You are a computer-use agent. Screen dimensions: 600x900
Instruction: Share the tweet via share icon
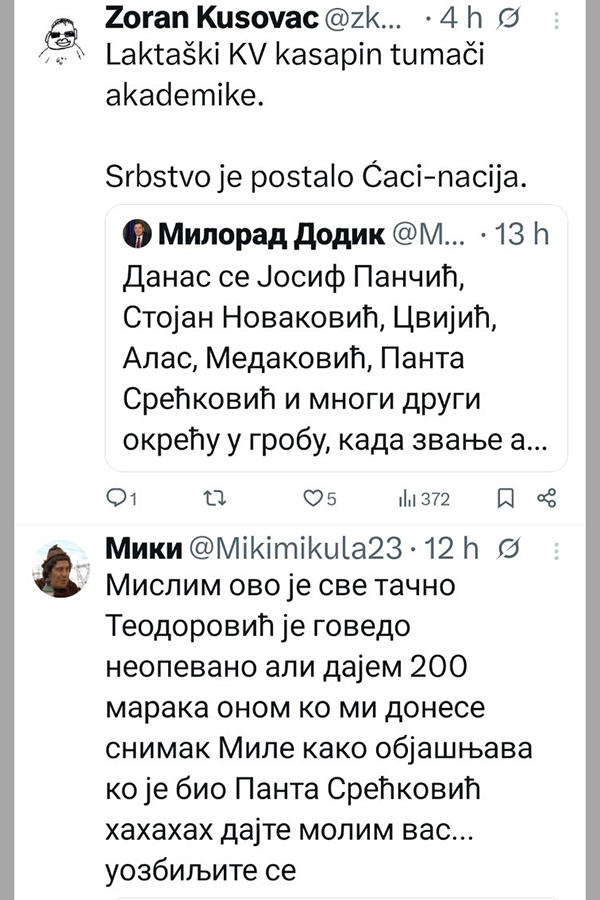[x=546, y=498]
